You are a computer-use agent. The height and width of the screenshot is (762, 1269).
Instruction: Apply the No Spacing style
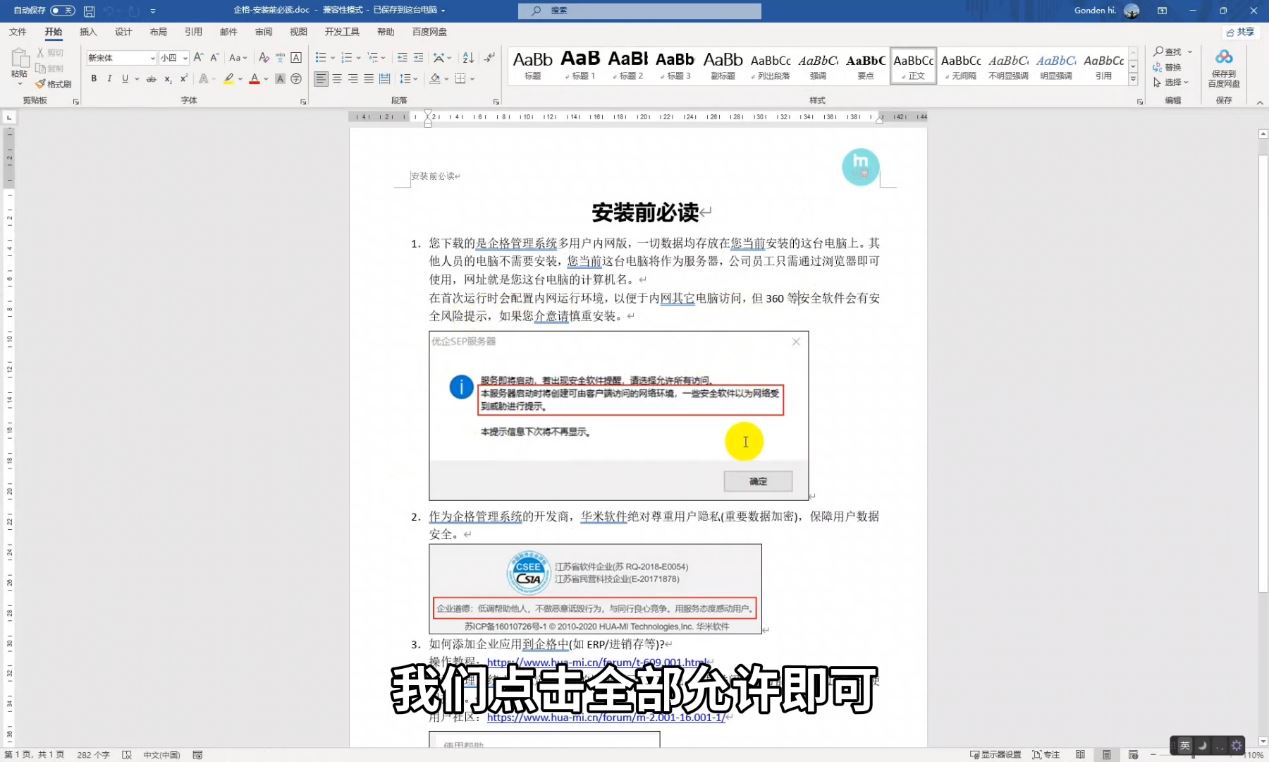coord(961,65)
